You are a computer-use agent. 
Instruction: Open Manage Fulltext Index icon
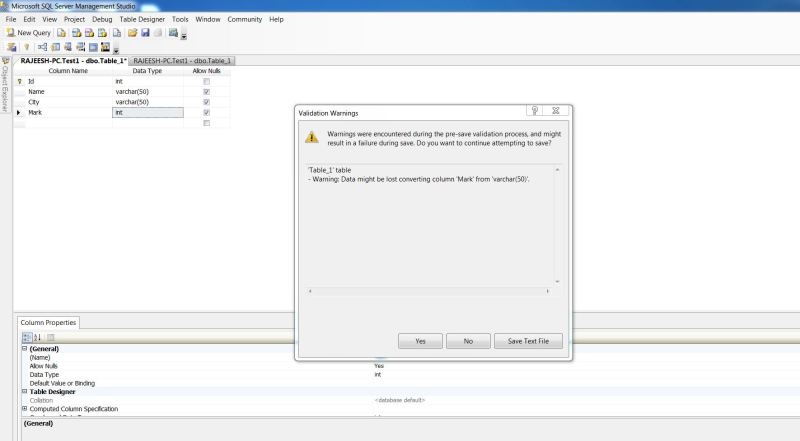(x=68, y=47)
